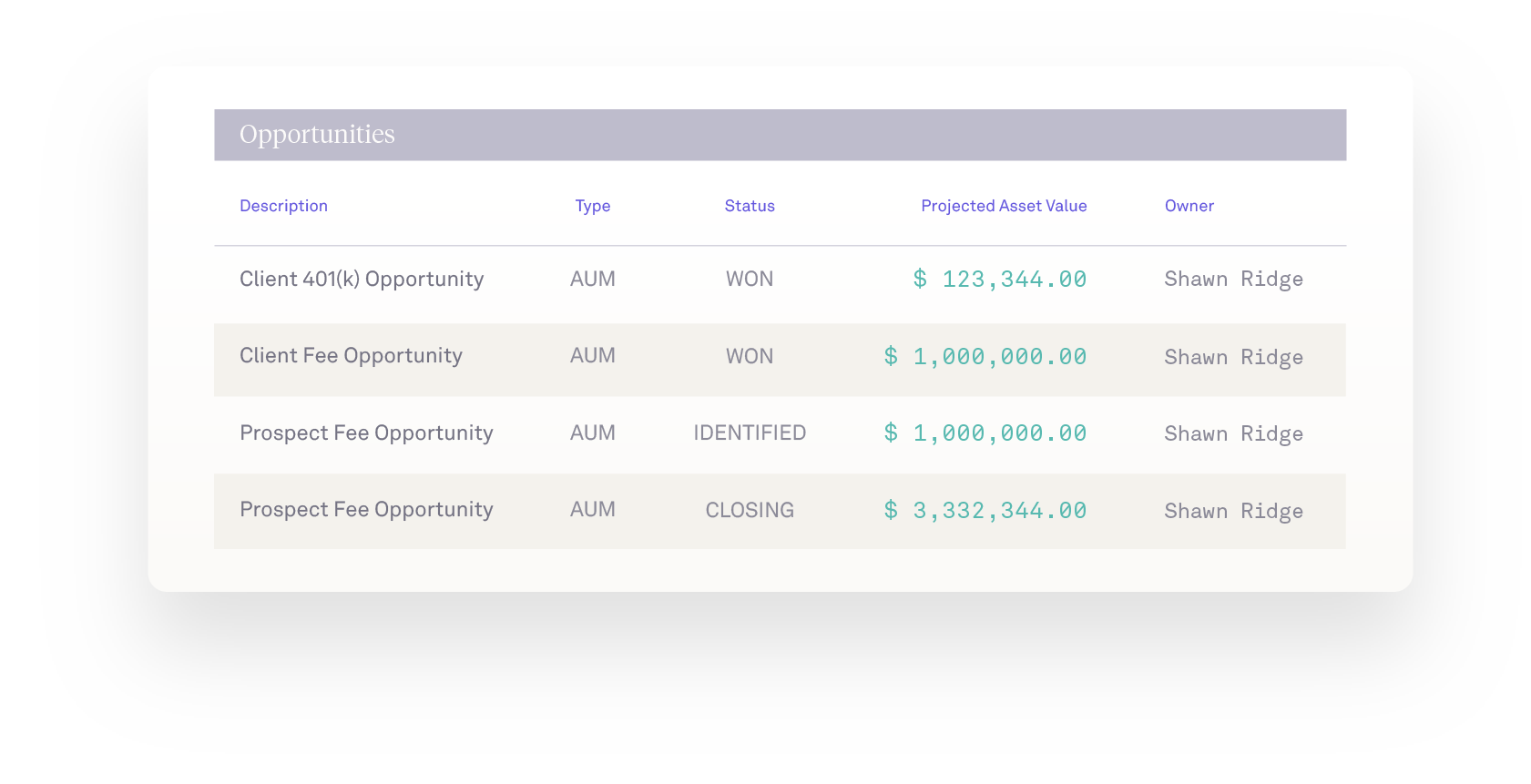Select the Prospect Fee Opportunity in CLOSING stage
This screenshot has width=1531, height=784.
(x=366, y=510)
